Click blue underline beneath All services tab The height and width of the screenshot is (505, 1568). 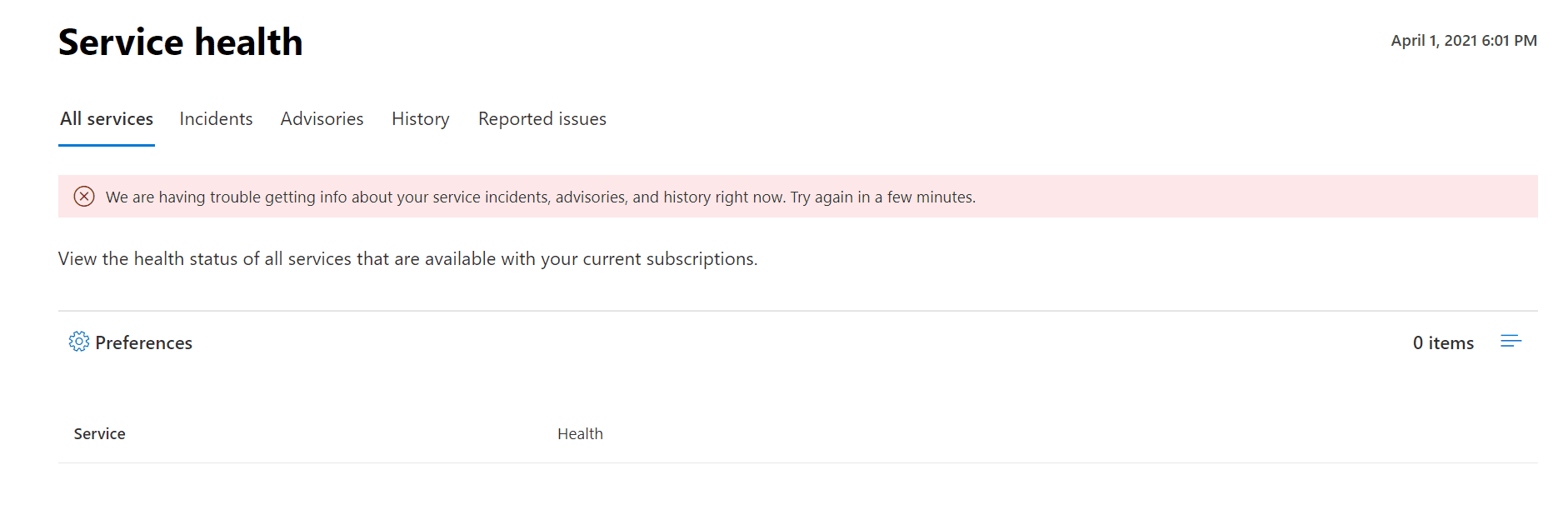tap(107, 145)
